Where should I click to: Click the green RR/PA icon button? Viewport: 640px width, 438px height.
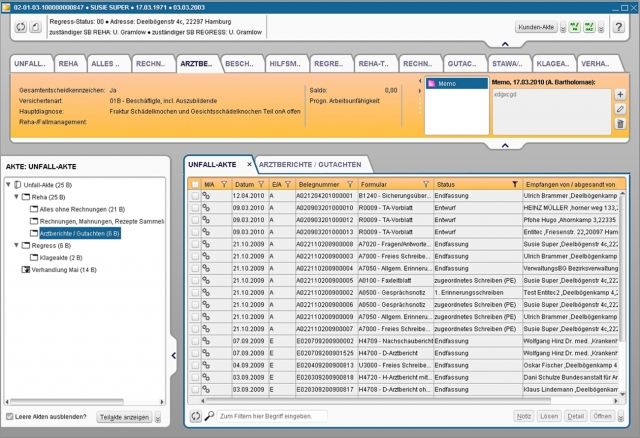point(575,27)
